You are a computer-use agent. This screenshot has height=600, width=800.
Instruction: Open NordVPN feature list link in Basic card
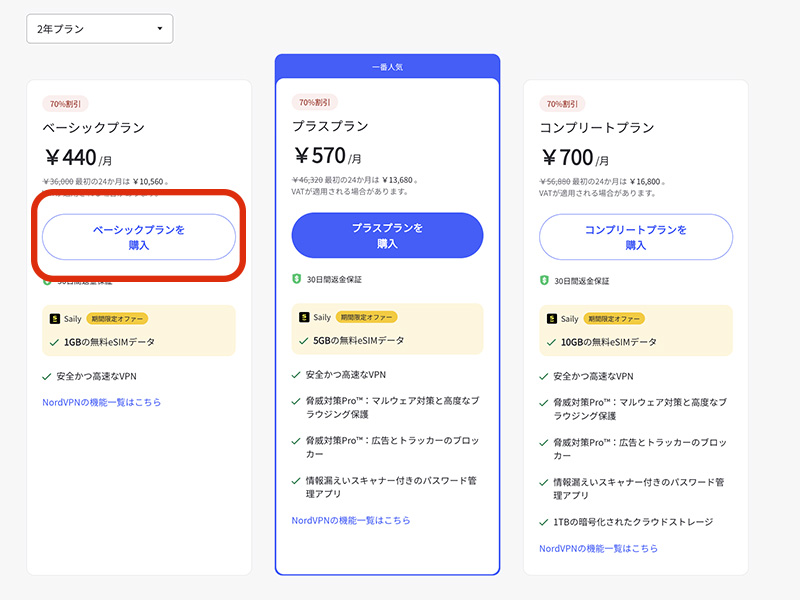(102, 402)
